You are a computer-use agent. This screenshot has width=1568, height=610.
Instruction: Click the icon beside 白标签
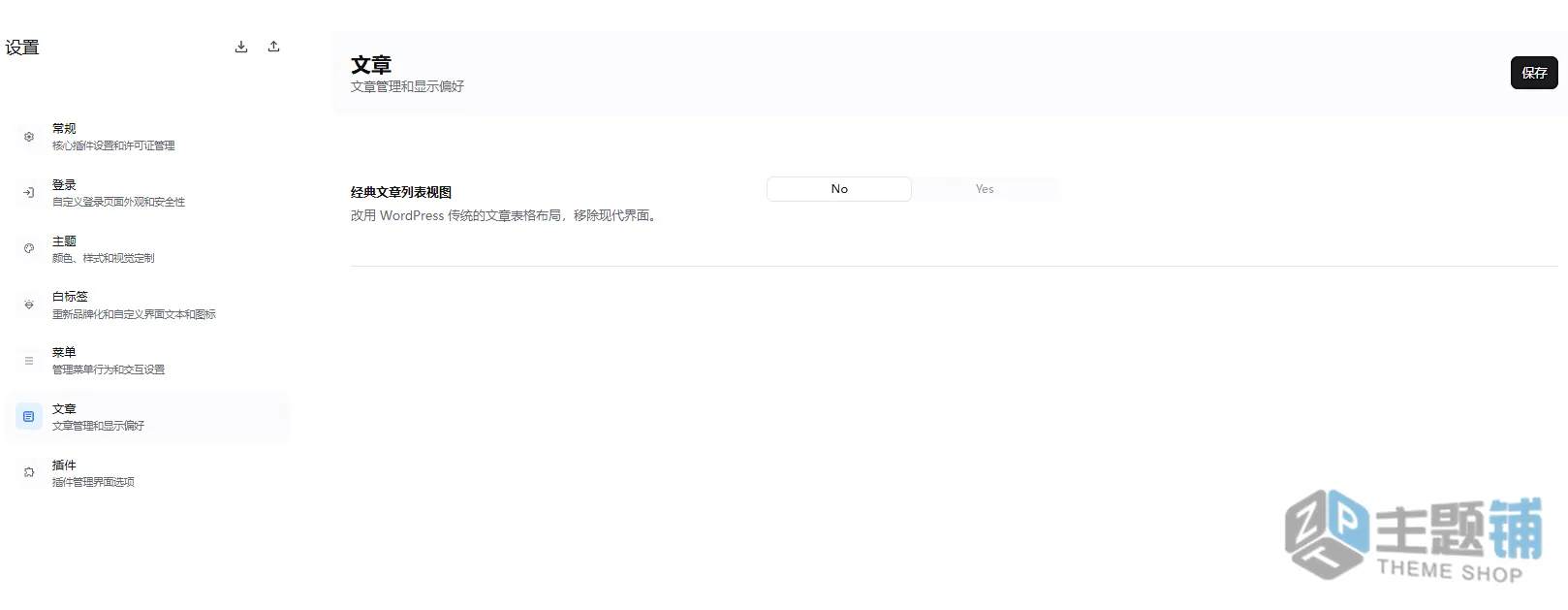29,305
